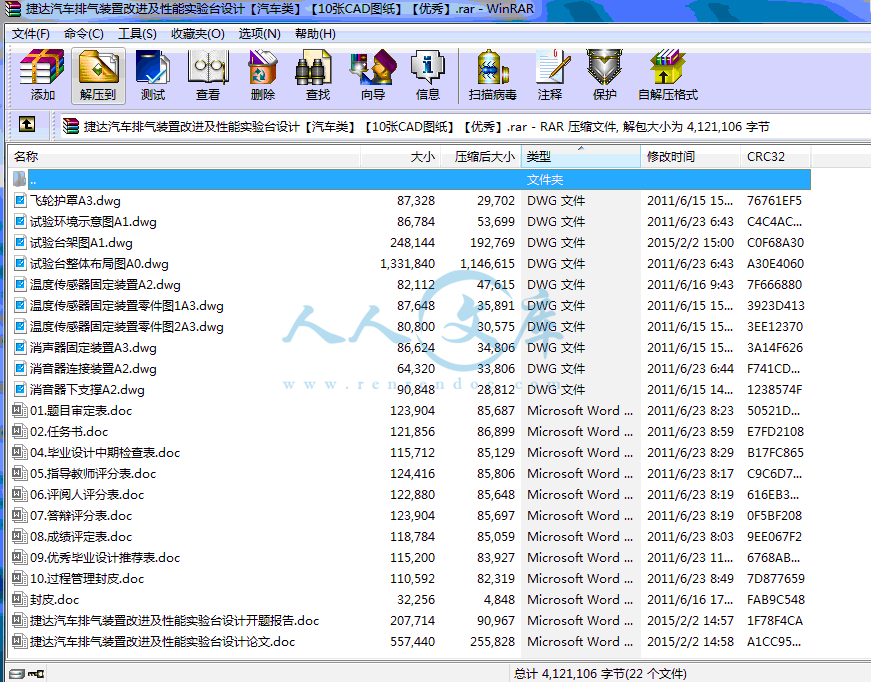The width and height of the screenshot is (871, 682).
Task: Select file 08.成绩评定表.doc
Action: point(81,536)
